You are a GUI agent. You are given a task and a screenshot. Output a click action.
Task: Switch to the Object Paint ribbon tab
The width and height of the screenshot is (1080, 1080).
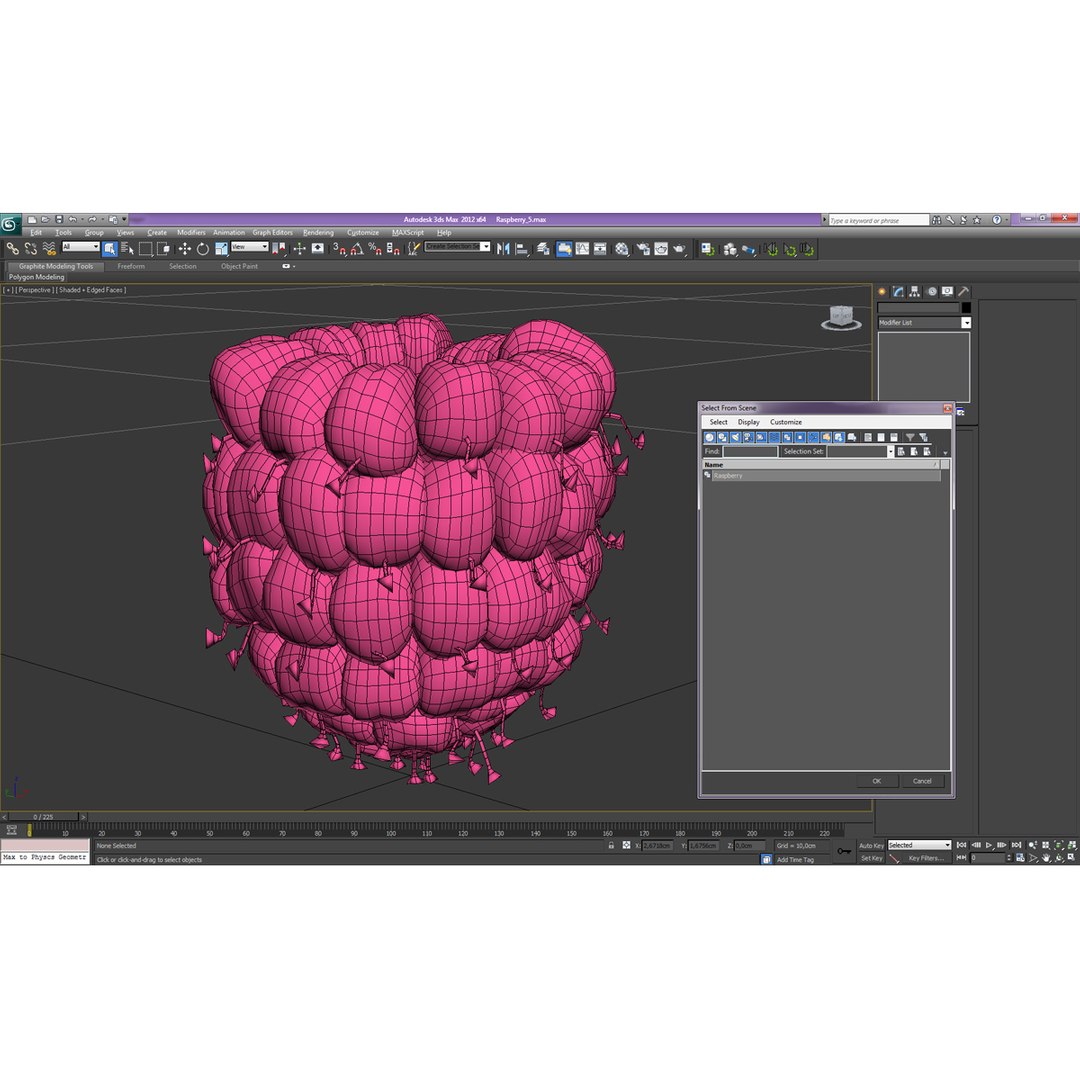[x=239, y=267]
